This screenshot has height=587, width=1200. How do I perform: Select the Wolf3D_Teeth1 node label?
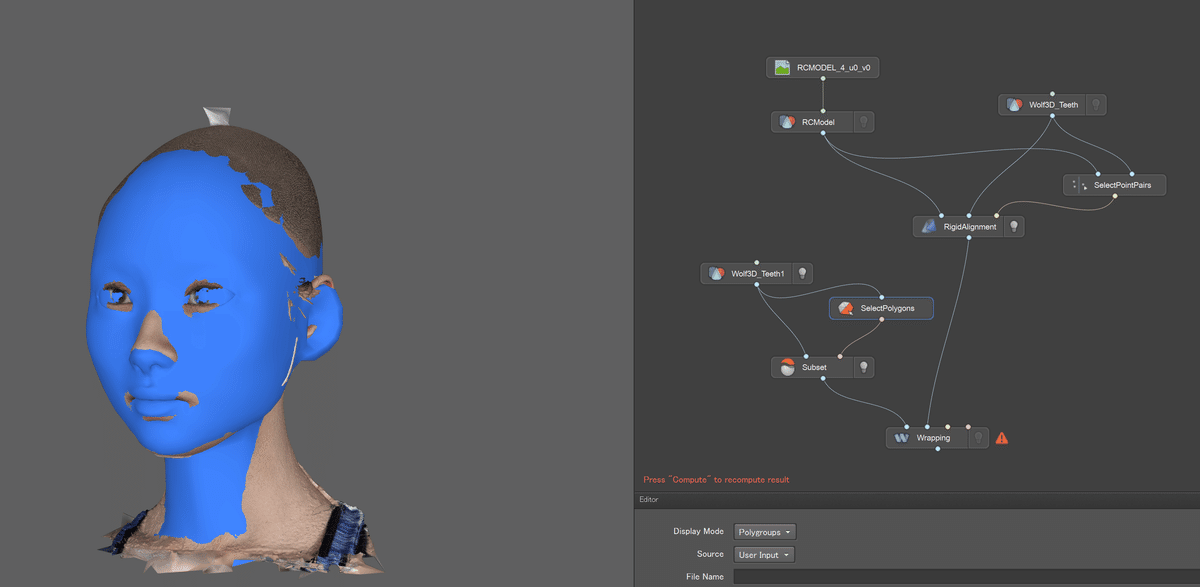pos(758,273)
